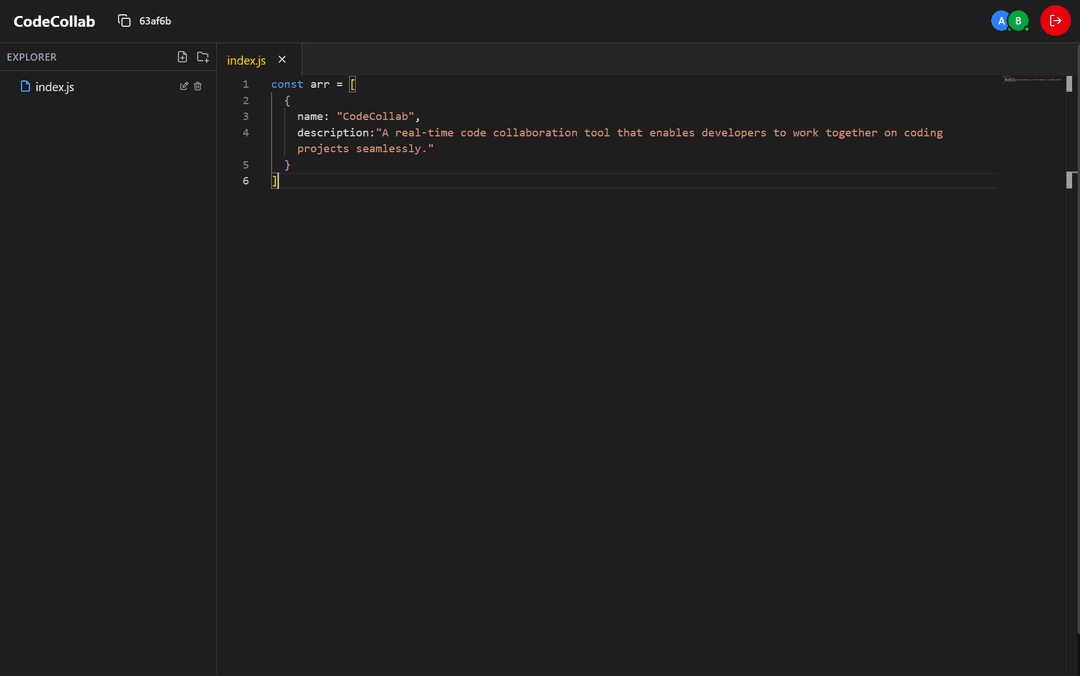This screenshot has width=1080, height=676.
Task: Leave the session with the red exit icon
Action: [x=1055, y=20]
